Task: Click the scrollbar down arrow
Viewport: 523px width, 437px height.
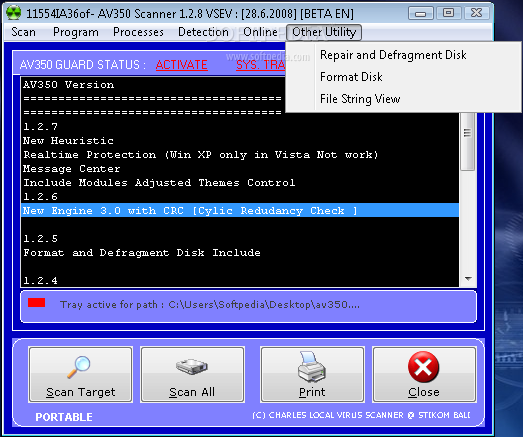Action: [x=468, y=279]
